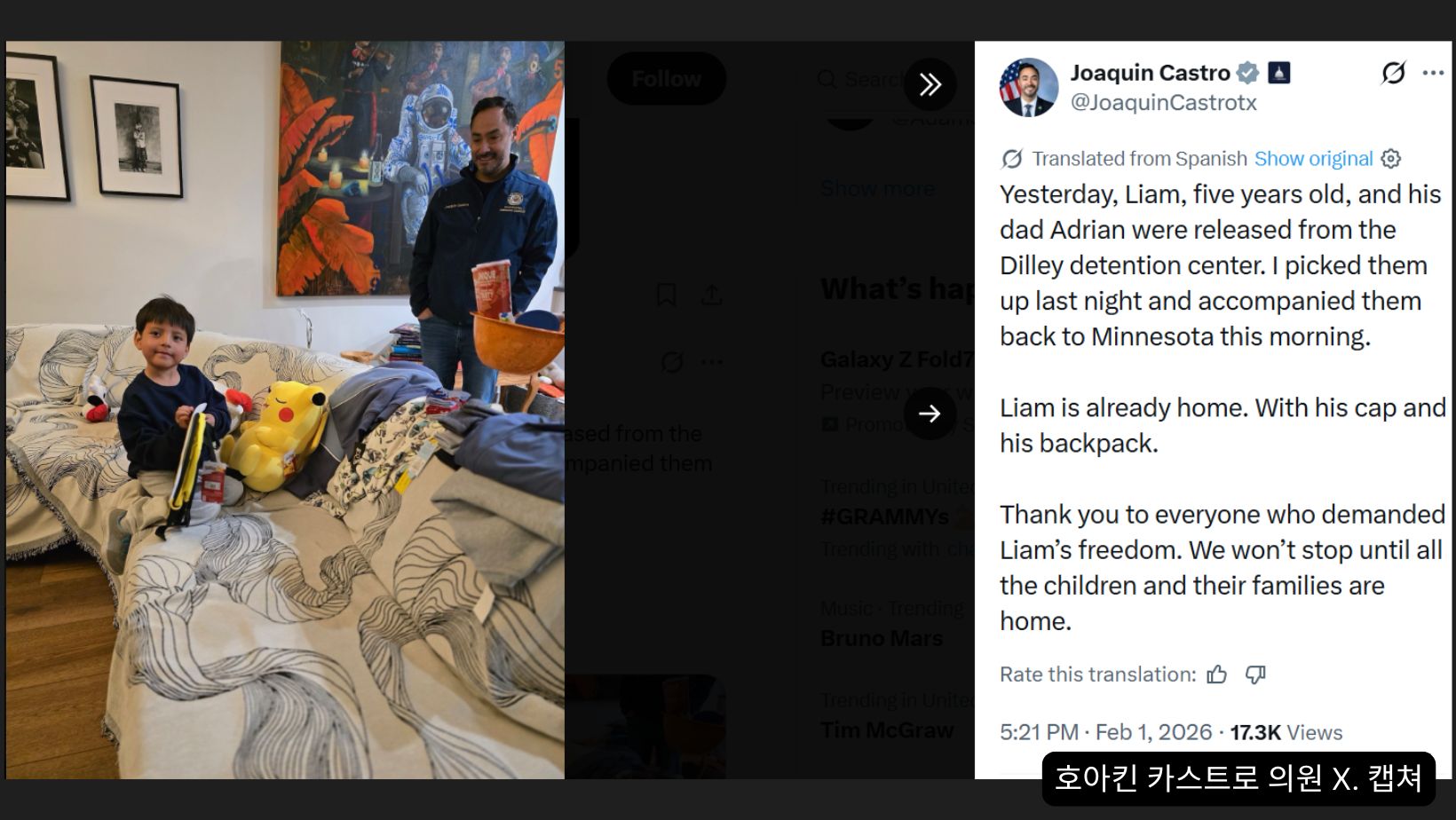Open translation settings gear
This screenshot has width=1456, height=820.
click(1391, 159)
